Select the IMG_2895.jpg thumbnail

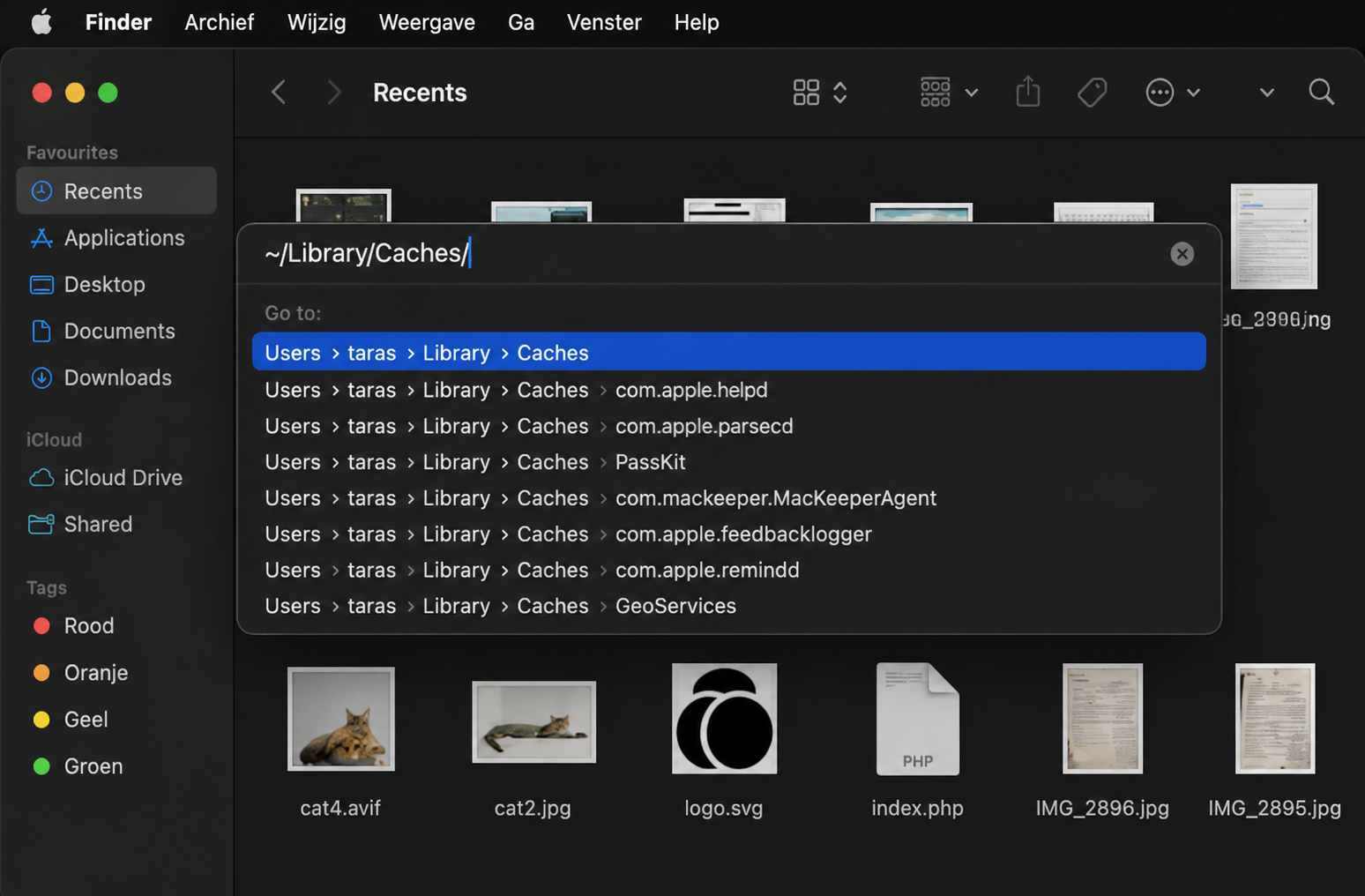[x=1275, y=719]
